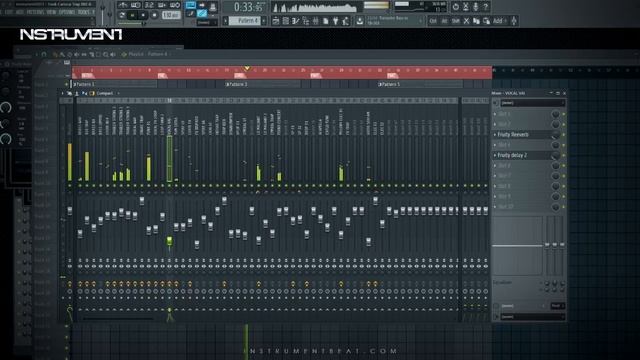The image size is (640, 360).
Task: Toggle the countdown 3.2 icon
Action: coord(149,5)
